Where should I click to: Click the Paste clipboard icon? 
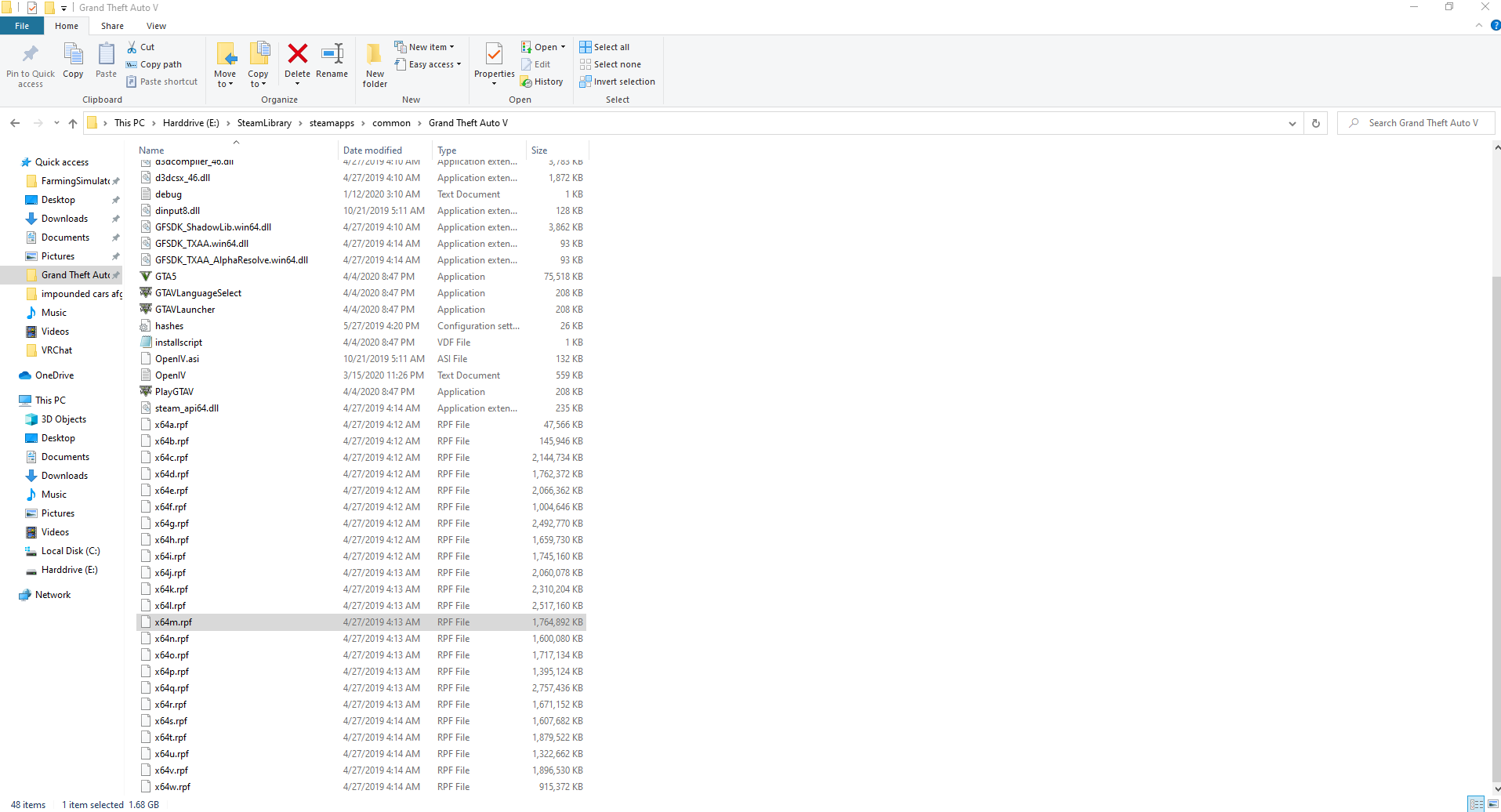click(x=106, y=55)
